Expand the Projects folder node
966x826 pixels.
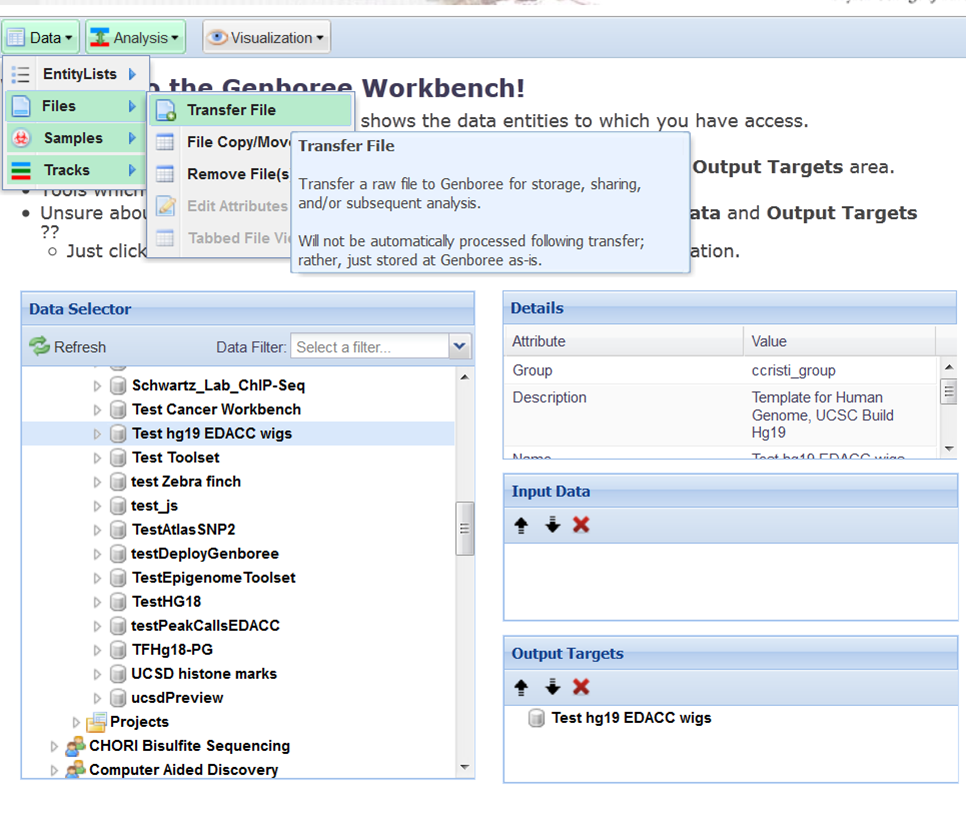coord(76,722)
